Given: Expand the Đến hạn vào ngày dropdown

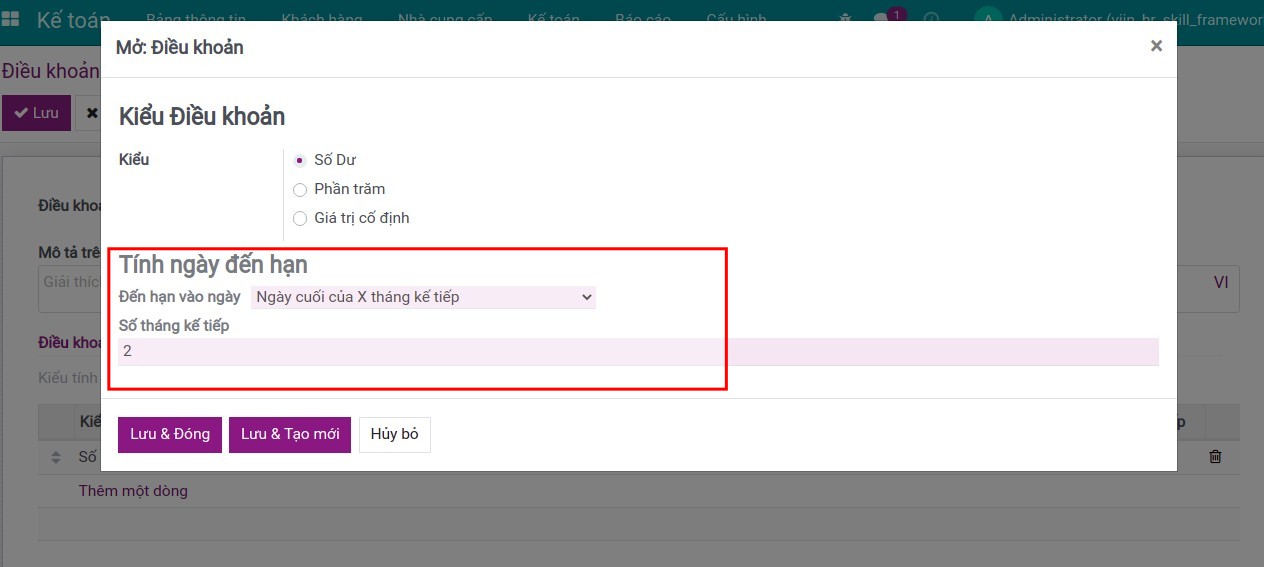Looking at the screenshot, I should [x=423, y=297].
